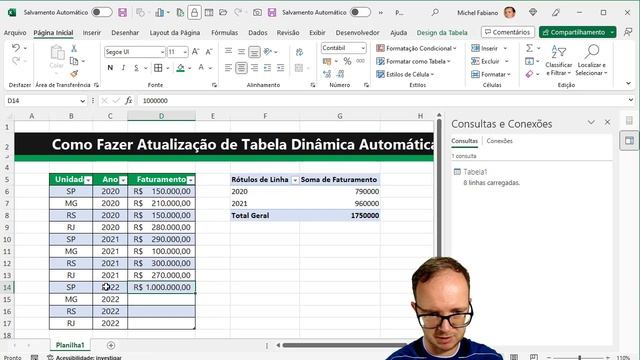The width and height of the screenshot is (640, 360).
Task: Open the Ano column filter dropdown
Action: pyautogui.click(x=123, y=180)
